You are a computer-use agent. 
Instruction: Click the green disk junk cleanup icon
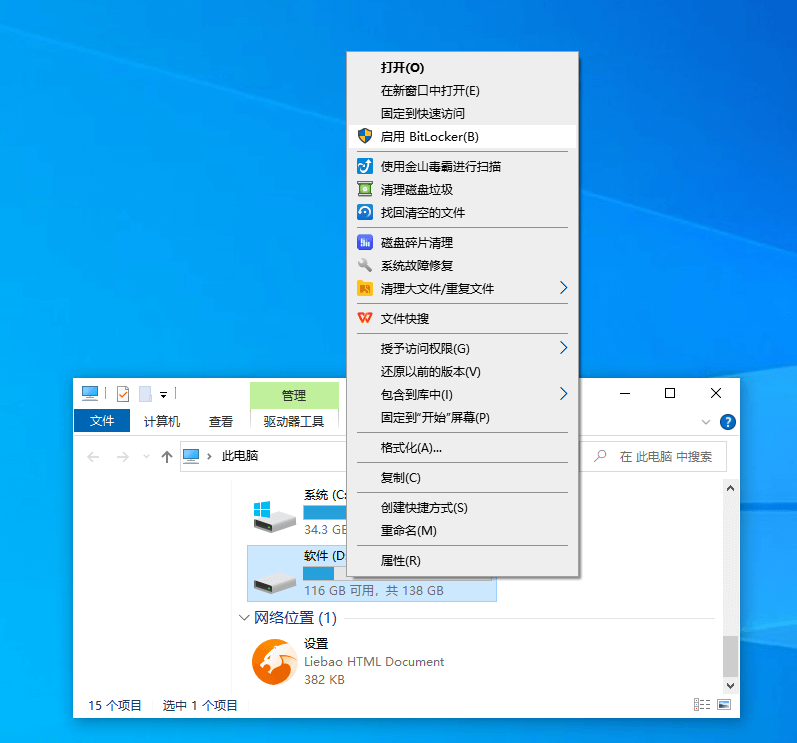coord(364,189)
